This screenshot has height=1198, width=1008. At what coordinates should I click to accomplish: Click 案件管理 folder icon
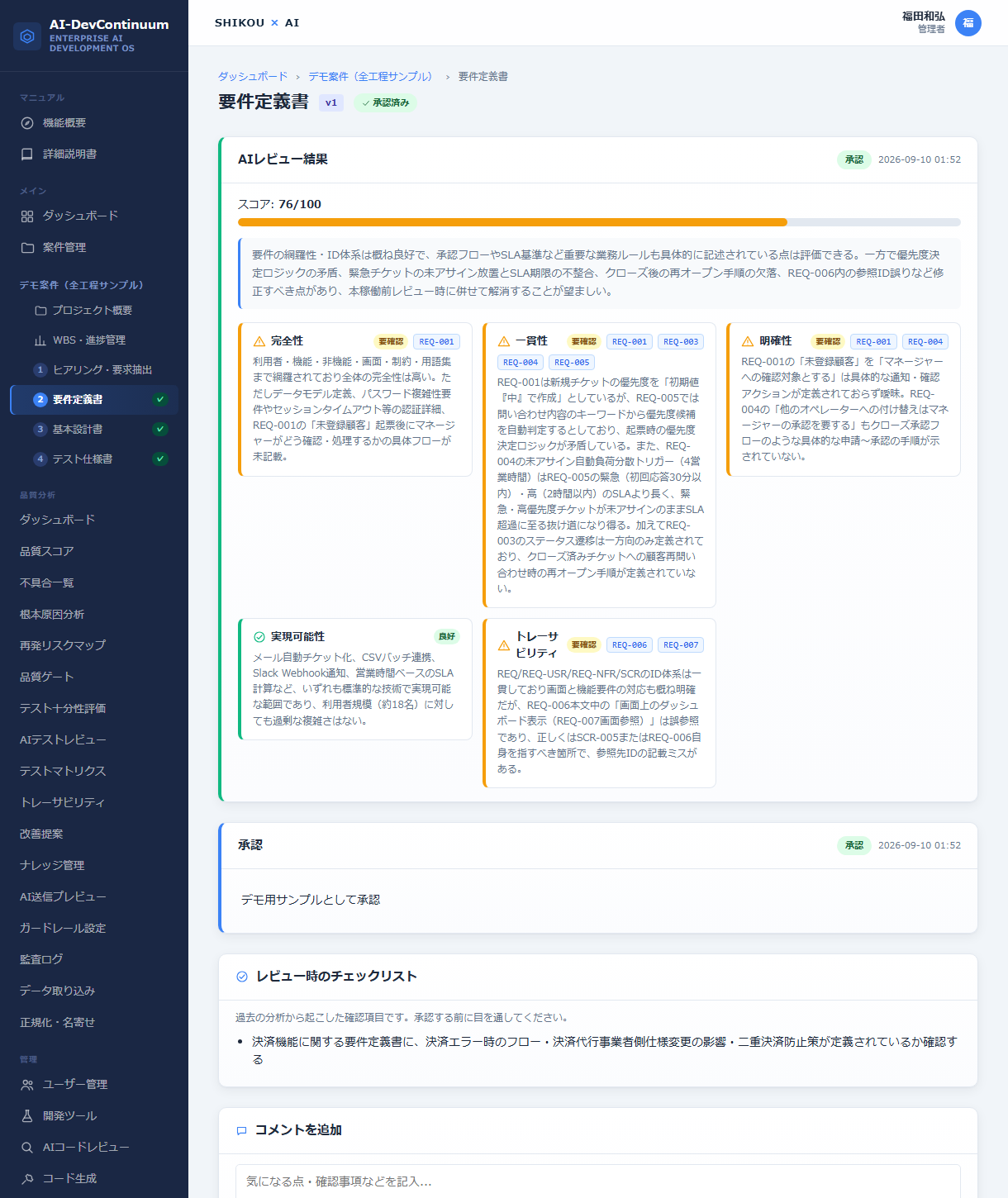[x=27, y=248]
